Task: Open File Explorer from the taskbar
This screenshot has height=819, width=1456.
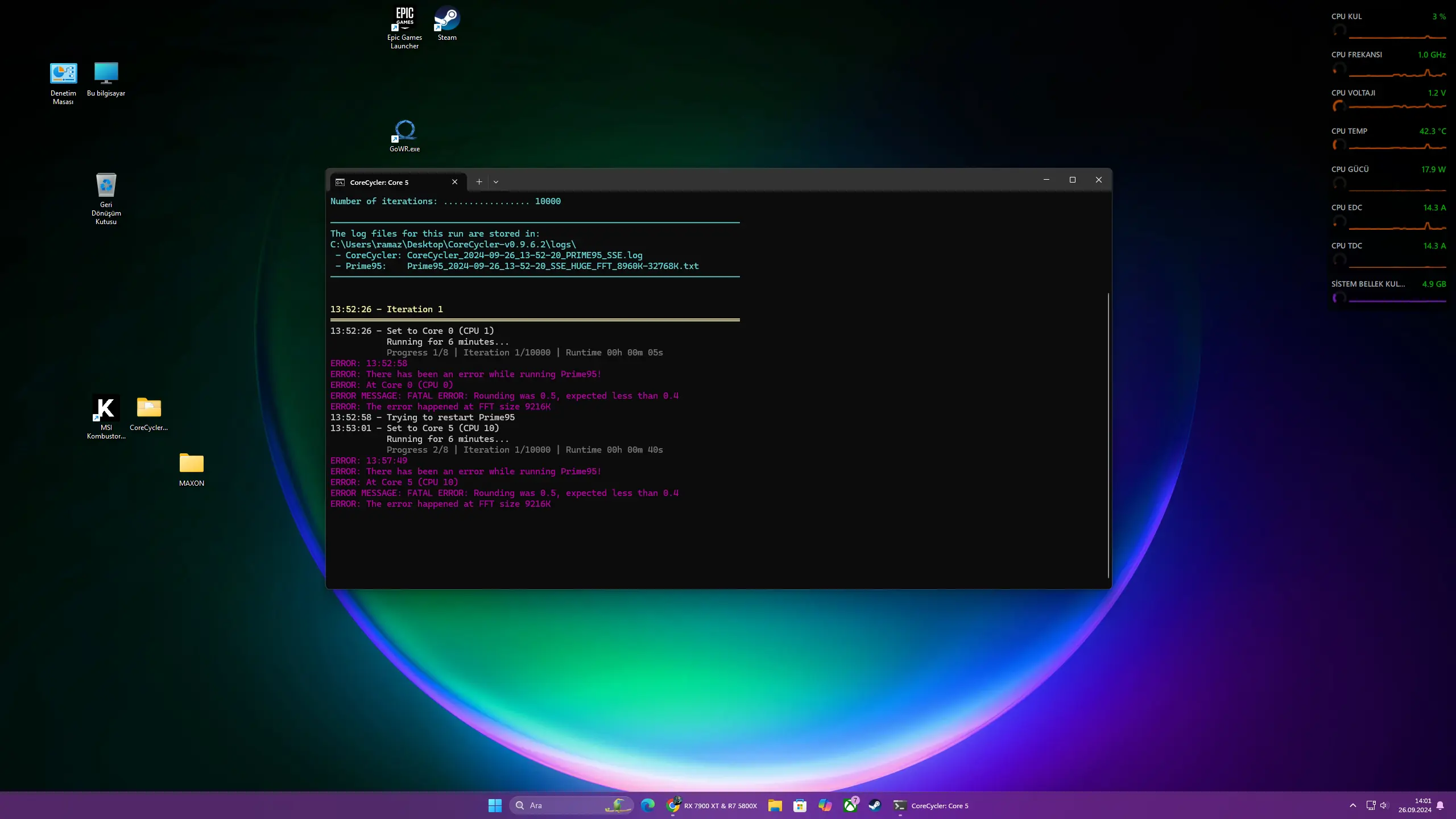Action: [x=775, y=805]
